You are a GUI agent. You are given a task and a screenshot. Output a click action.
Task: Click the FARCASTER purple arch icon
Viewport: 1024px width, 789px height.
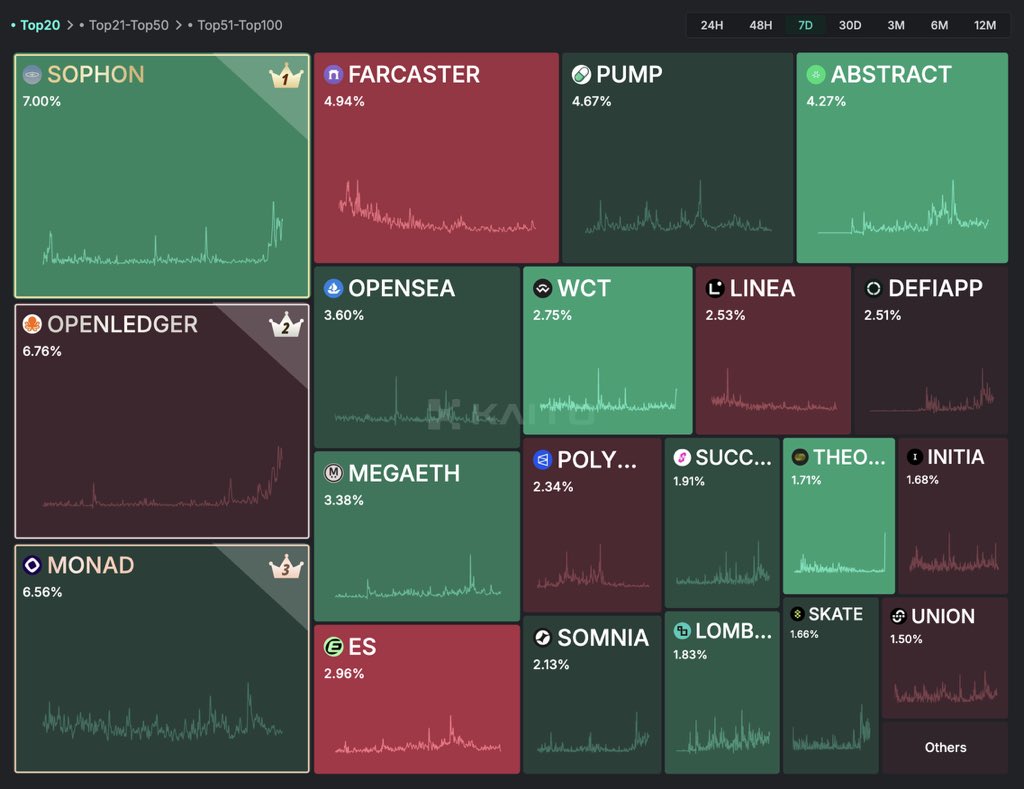click(334, 74)
